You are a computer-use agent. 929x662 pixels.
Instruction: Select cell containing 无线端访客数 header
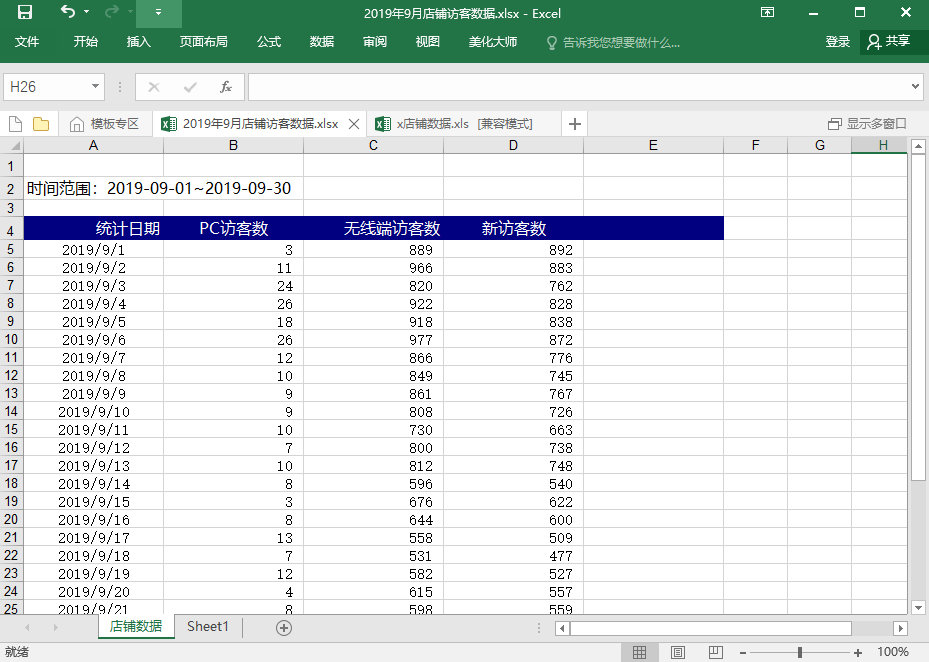[373, 228]
